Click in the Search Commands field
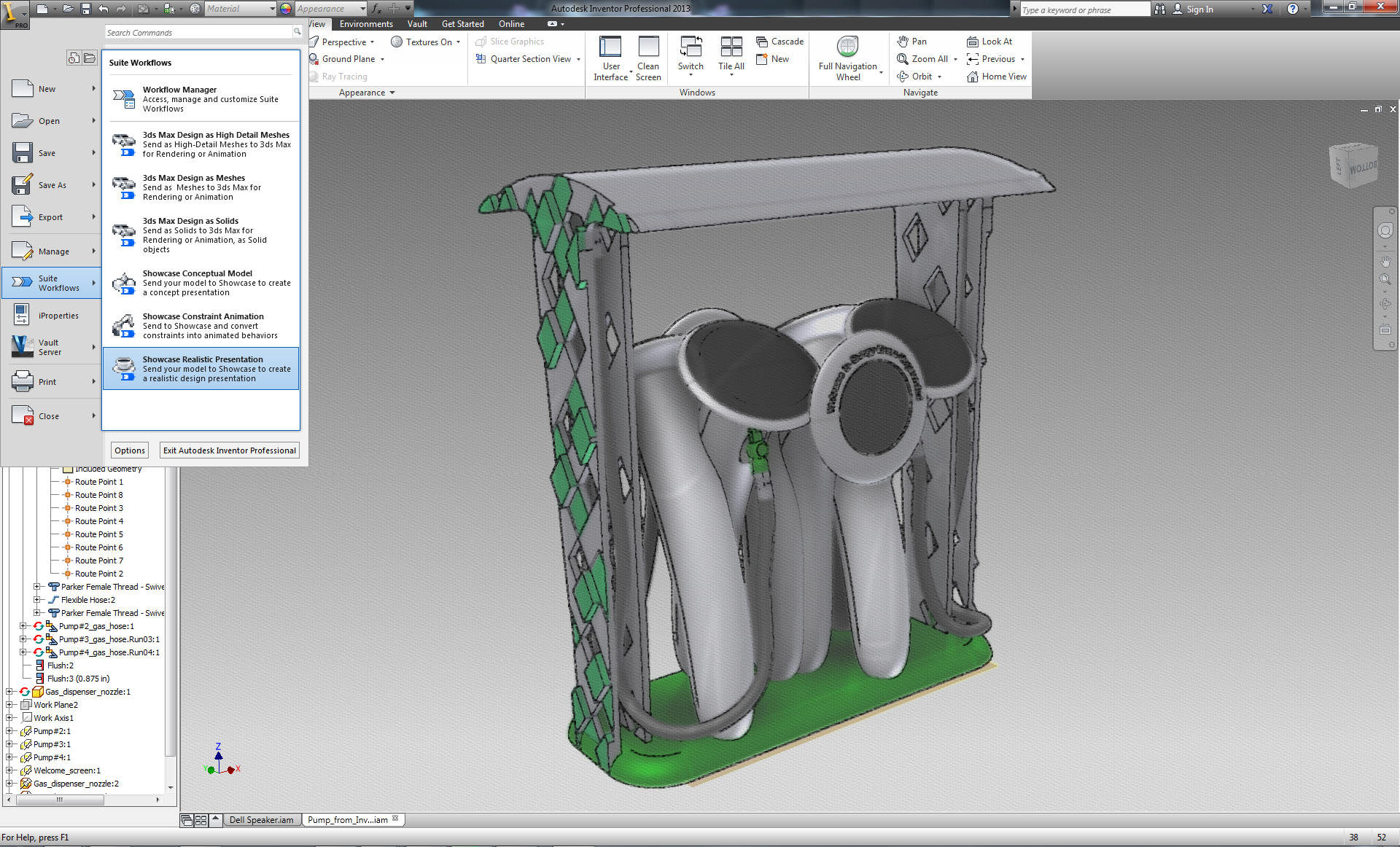1400x847 pixels. [198, 33]
